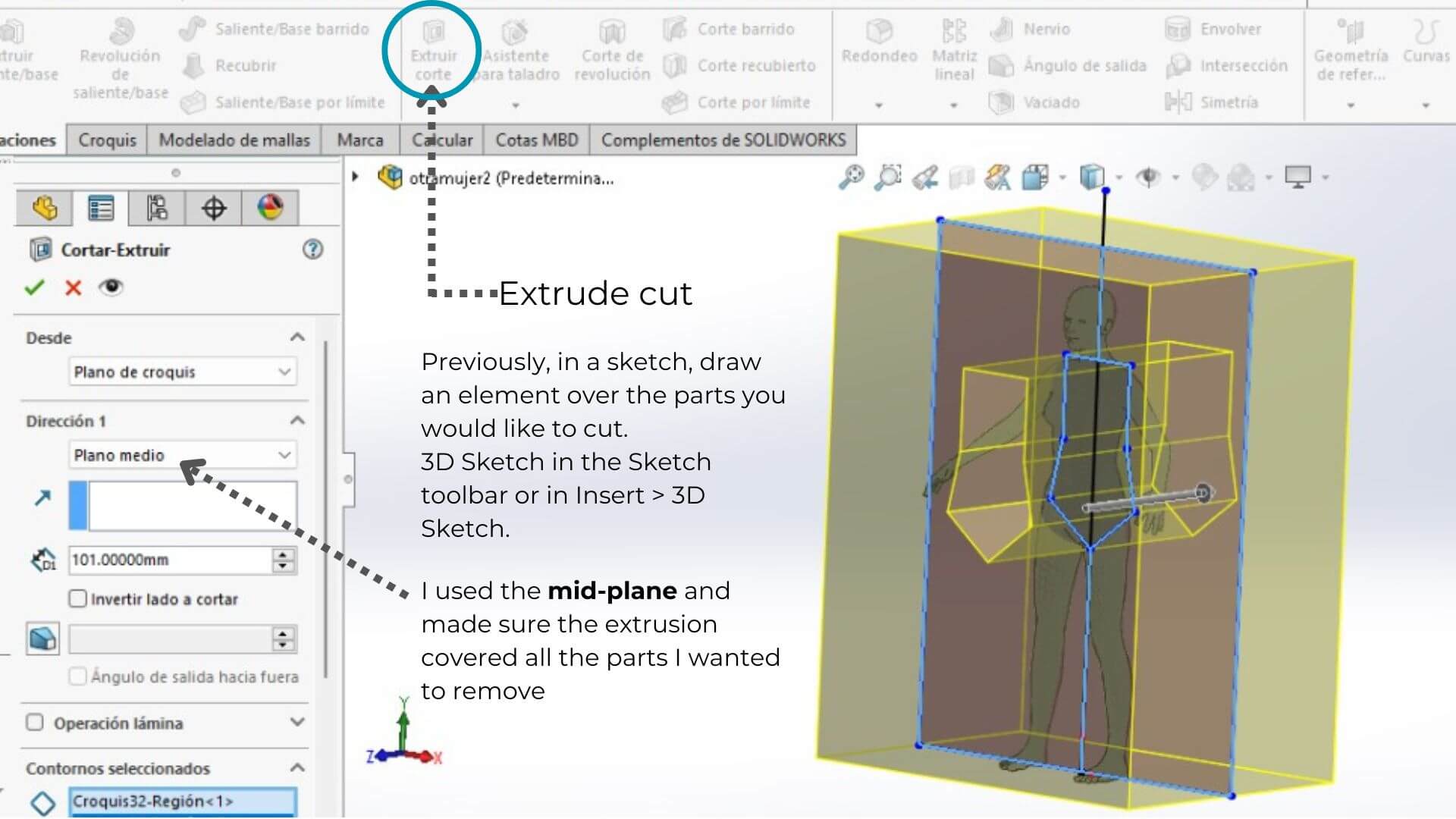
Task: Switch to the Croquis tab
Action: [x=107, y=140]
